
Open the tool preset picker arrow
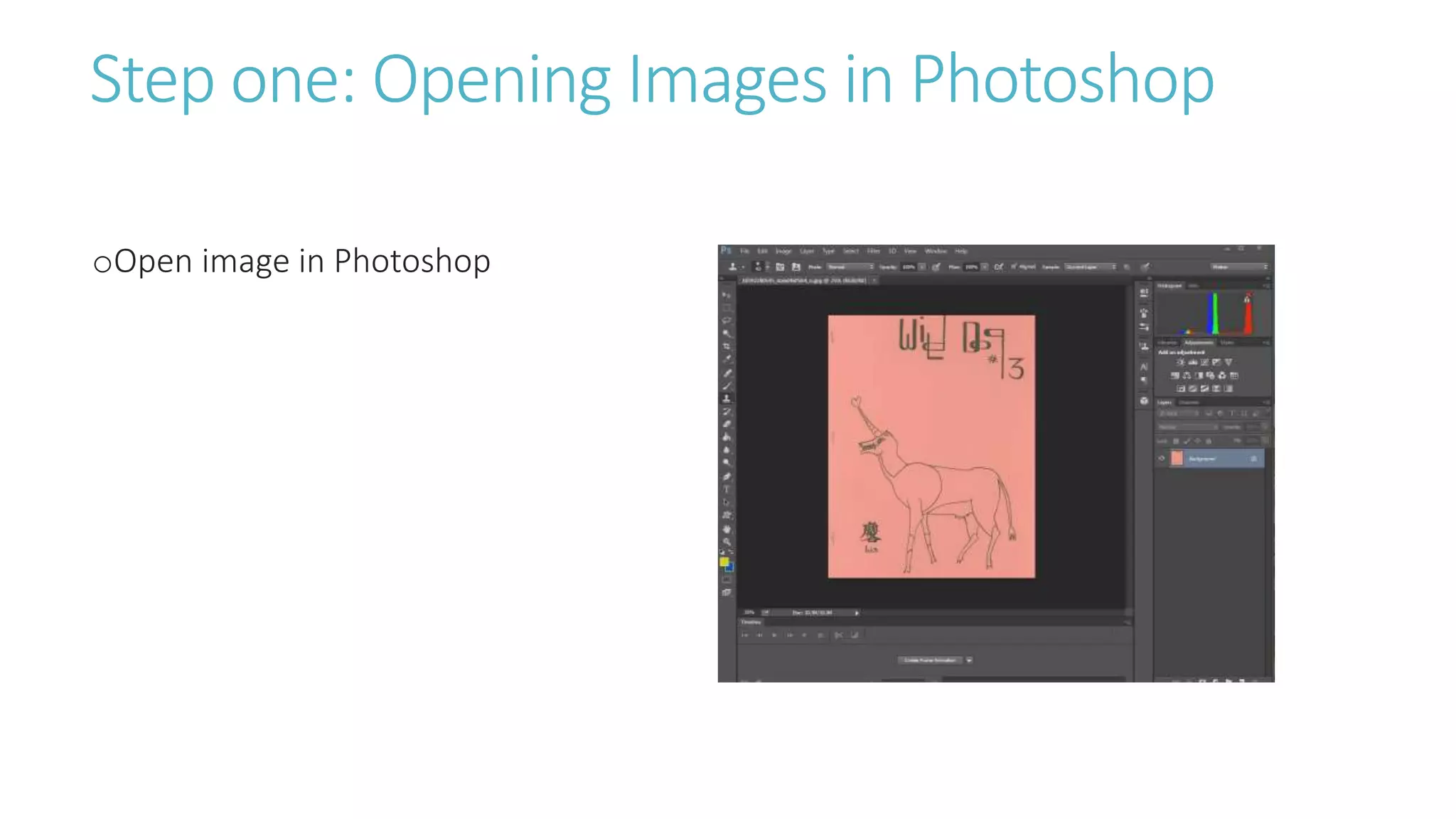[742, 267]
